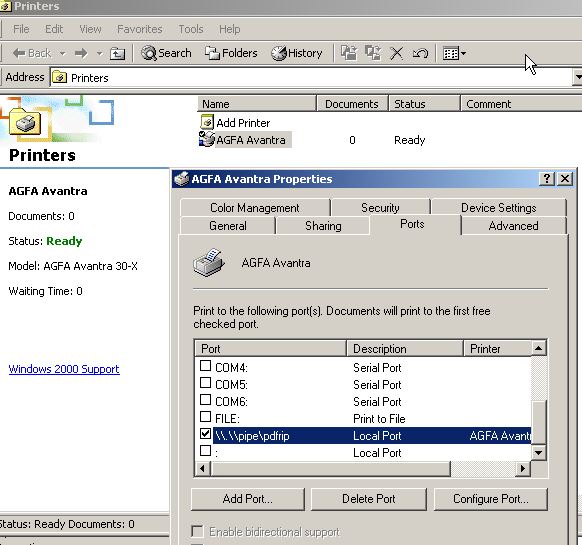Open Search from the toolbar
582x545 pixels.
166,53
